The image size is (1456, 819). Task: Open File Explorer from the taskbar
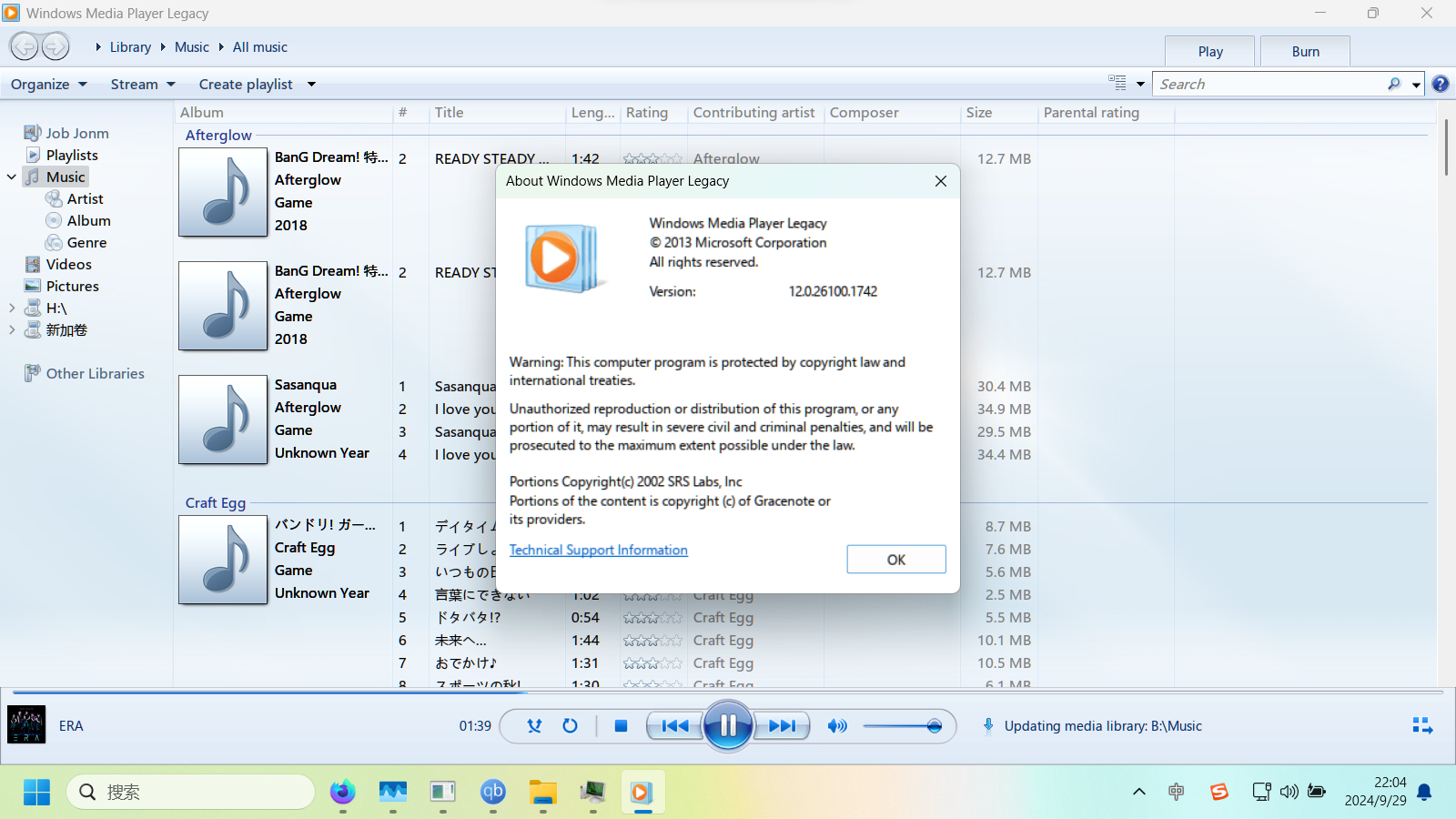click(542, 792)
